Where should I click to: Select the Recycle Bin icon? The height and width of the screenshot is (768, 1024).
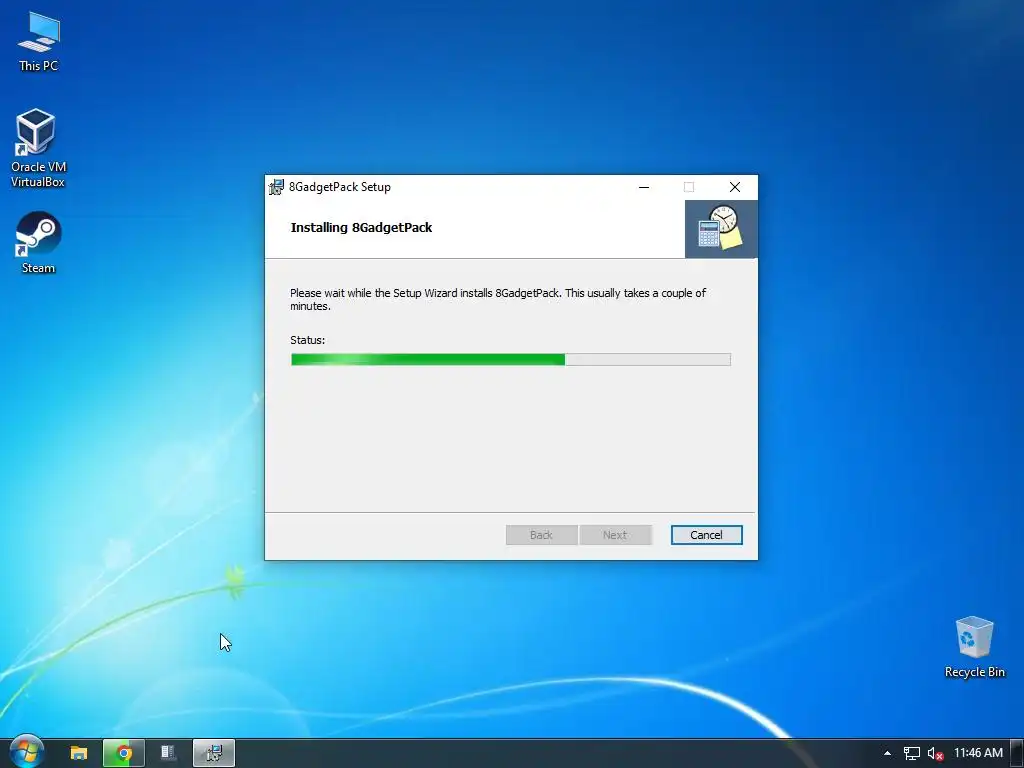(x=974, y=647)
